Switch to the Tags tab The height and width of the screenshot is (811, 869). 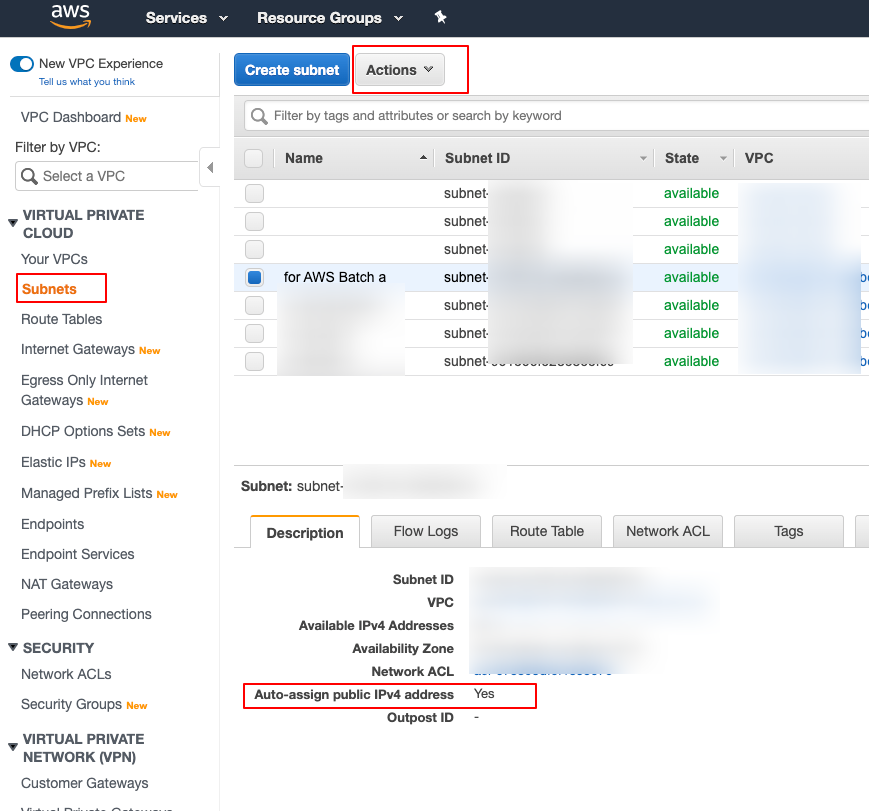(x=789, y=531)
